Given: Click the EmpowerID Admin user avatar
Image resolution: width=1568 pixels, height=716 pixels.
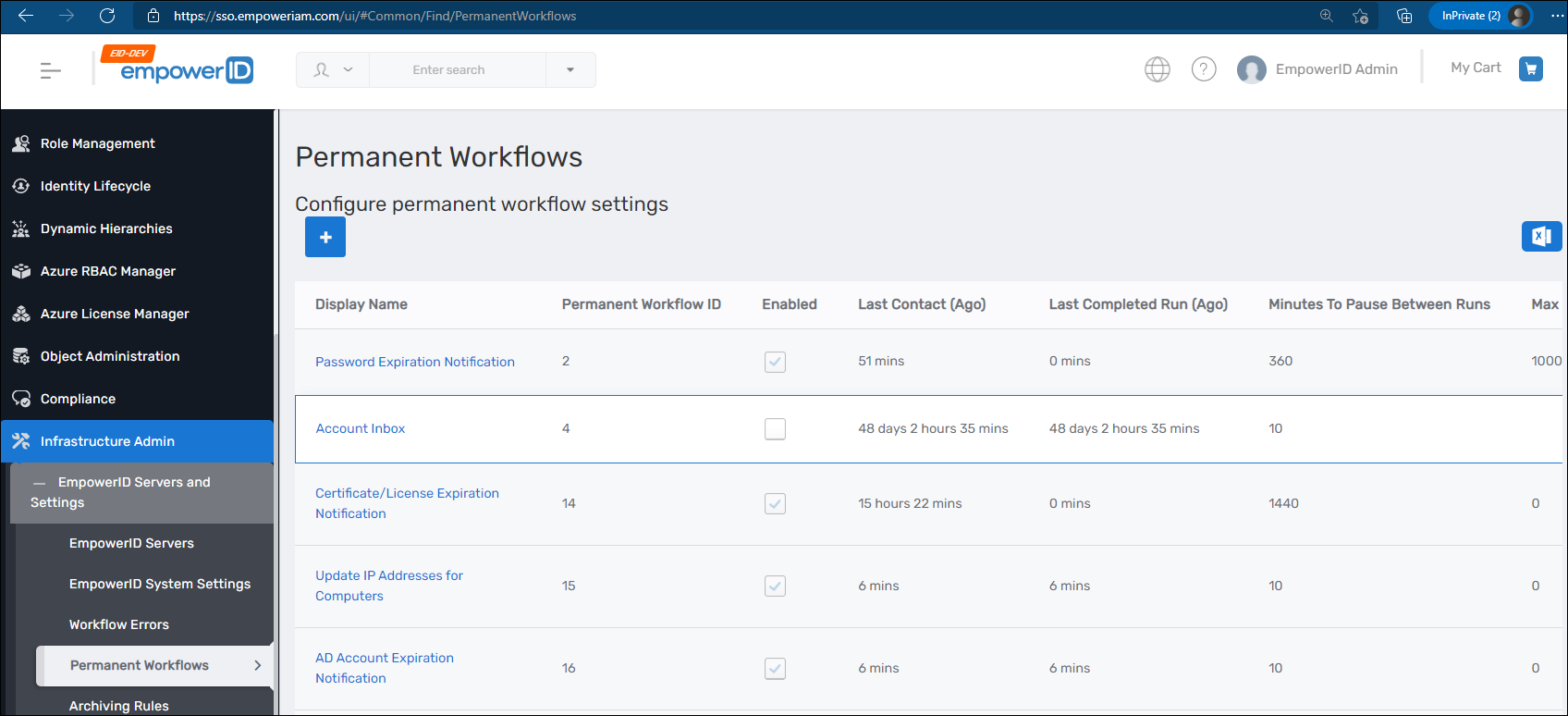Looking at the screenshot, I should 1252,69.
